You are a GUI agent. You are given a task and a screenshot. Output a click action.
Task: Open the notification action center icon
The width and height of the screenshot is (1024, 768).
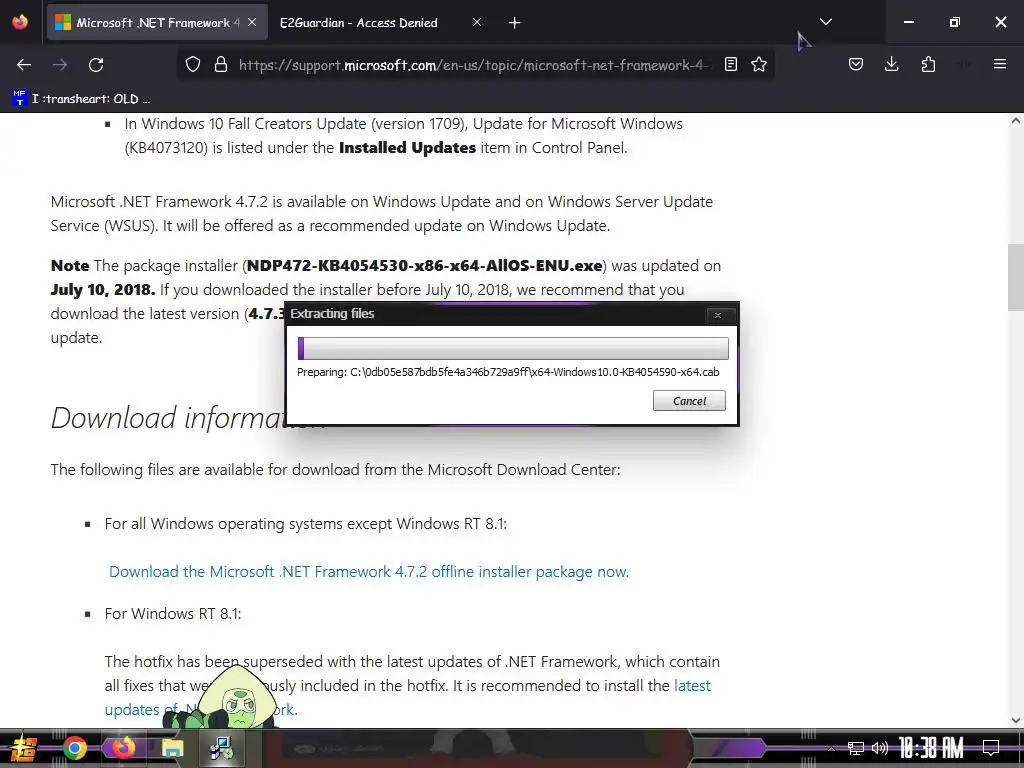pyautogui.click(x=991, y=748)
